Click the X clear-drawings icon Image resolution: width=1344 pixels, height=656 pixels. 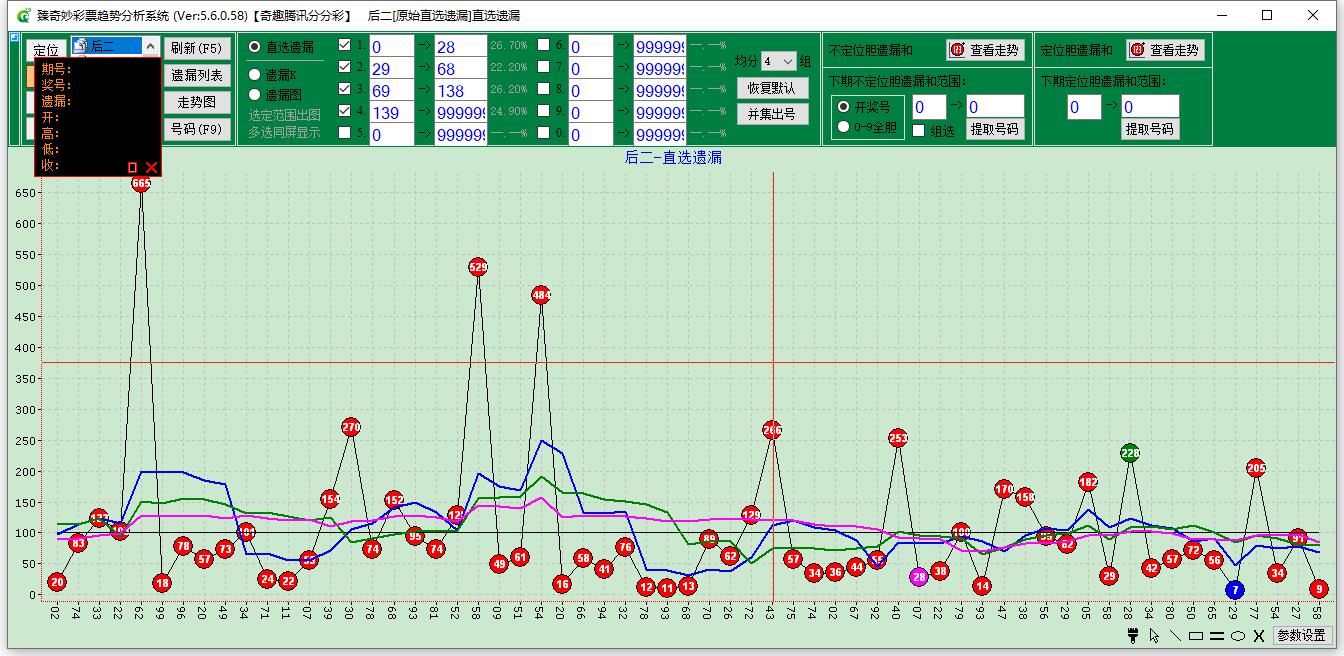[1259, 636]
